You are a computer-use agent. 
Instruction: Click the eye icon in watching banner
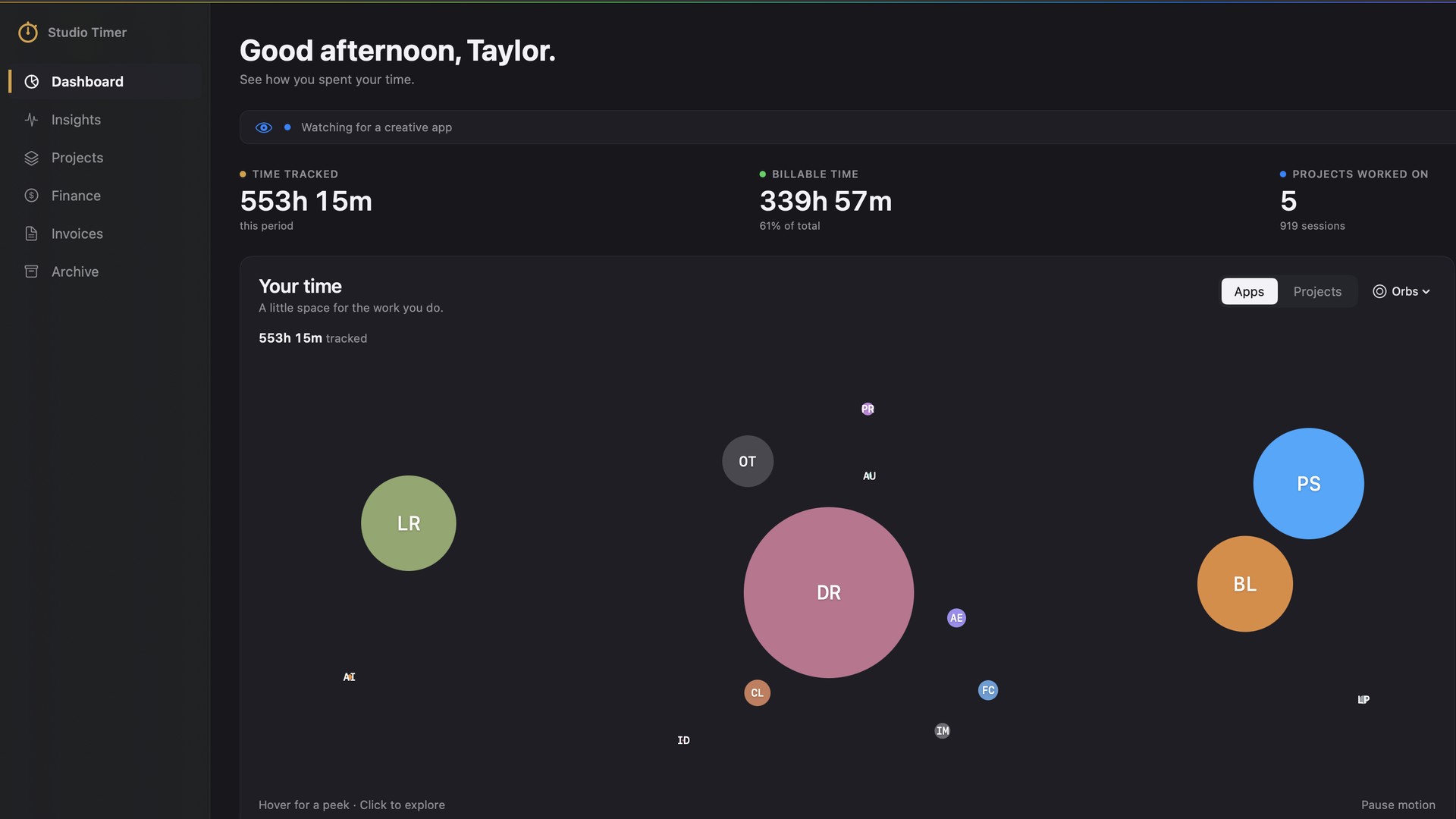coord(264,127)
